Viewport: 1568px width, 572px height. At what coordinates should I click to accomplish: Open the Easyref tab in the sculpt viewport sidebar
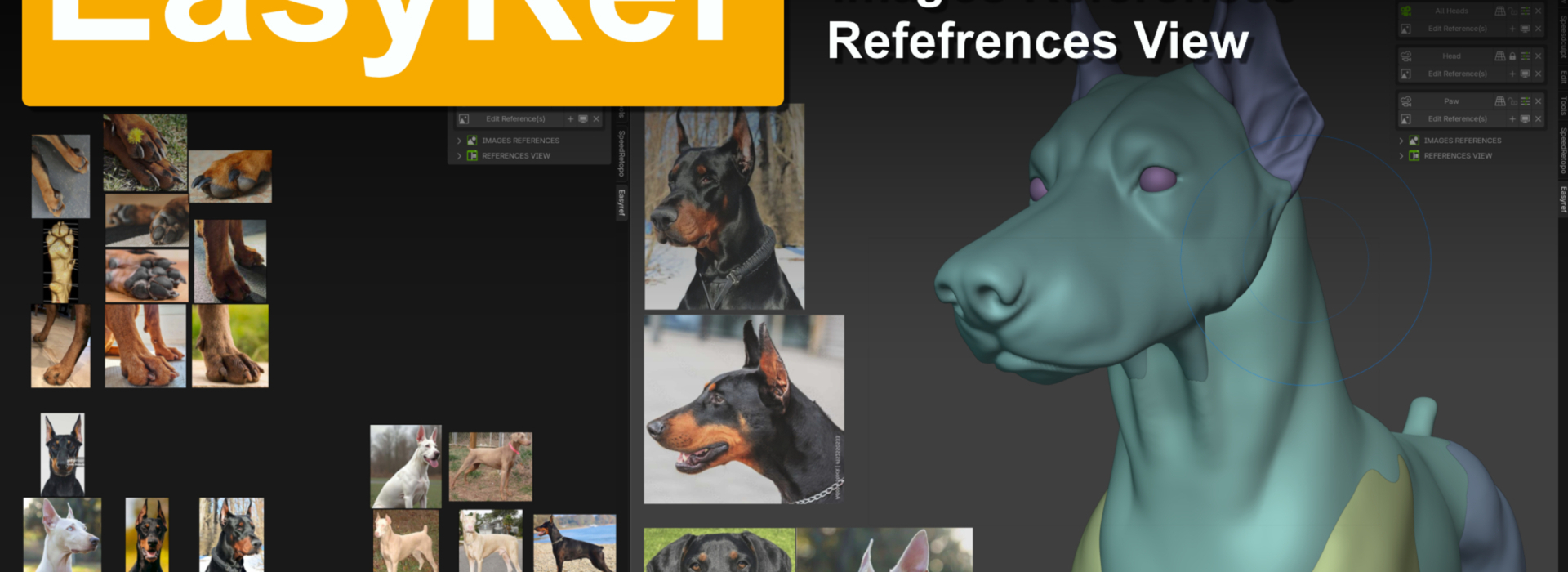pos(1563,199)
